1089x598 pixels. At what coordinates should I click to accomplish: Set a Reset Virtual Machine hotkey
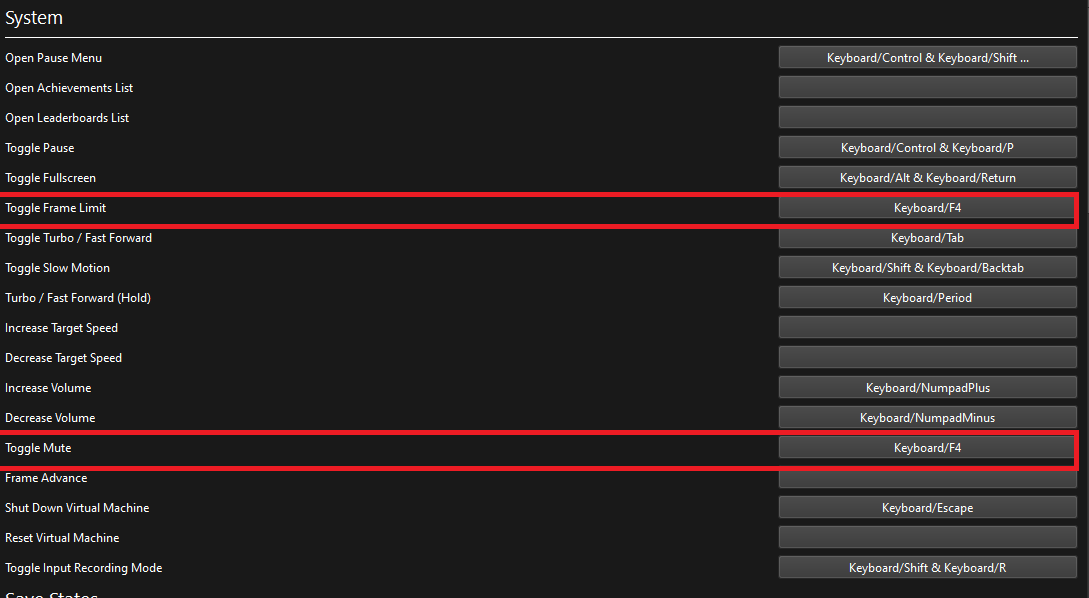(x=927, y=537)
